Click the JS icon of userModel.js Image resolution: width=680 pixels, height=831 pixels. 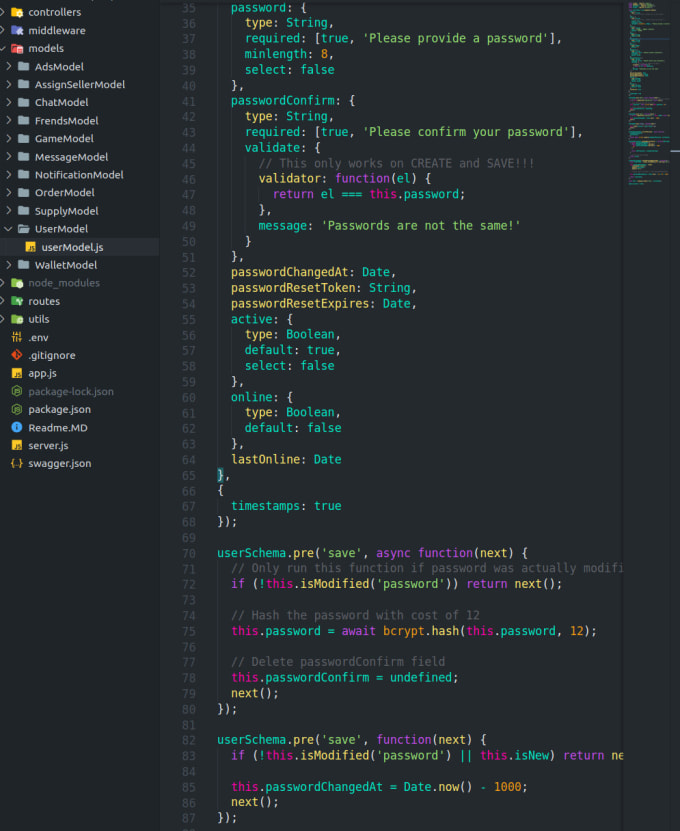tap(31, 247)
